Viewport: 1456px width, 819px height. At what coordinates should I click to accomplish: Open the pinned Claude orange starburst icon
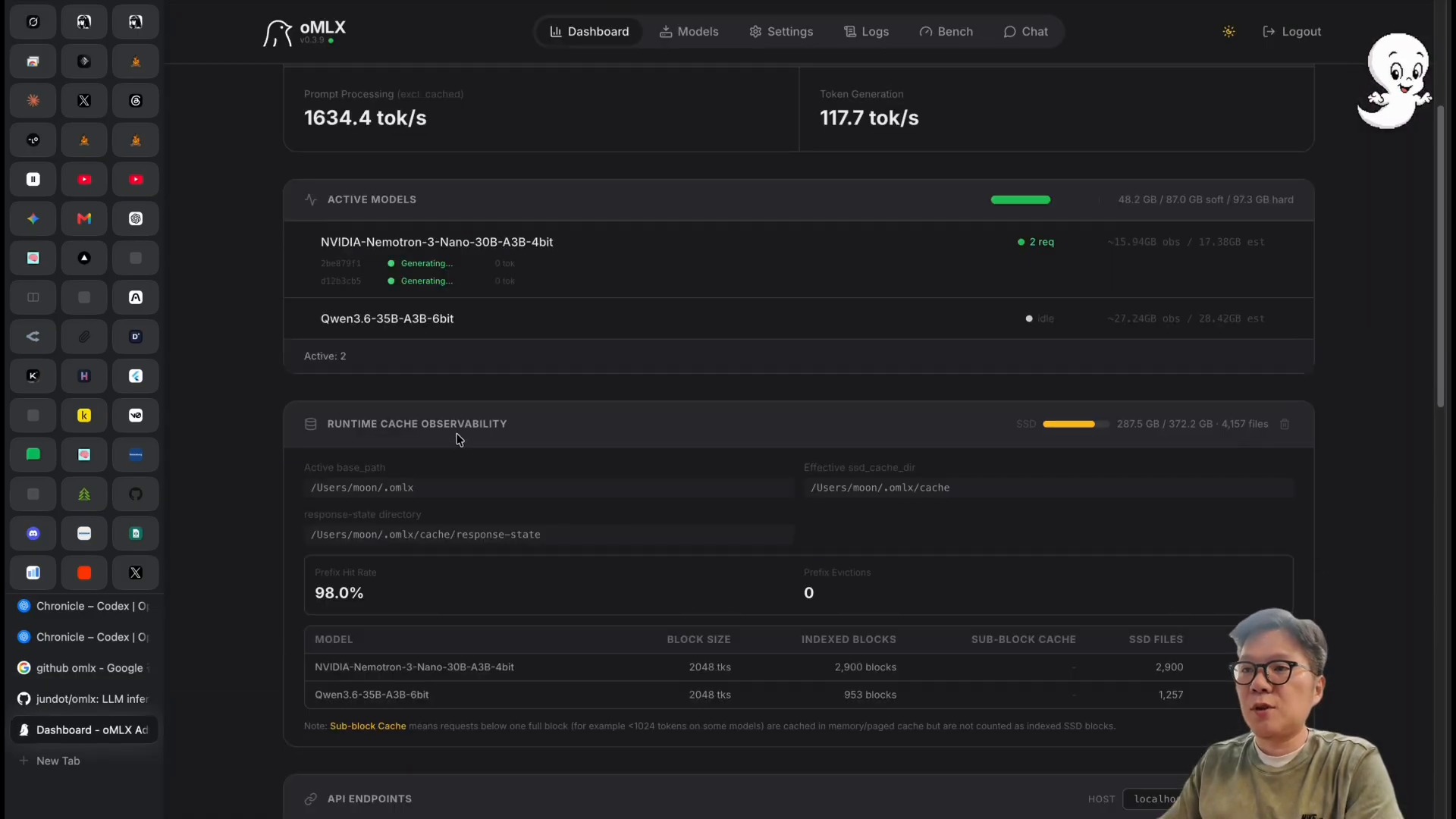pos(33,101)
